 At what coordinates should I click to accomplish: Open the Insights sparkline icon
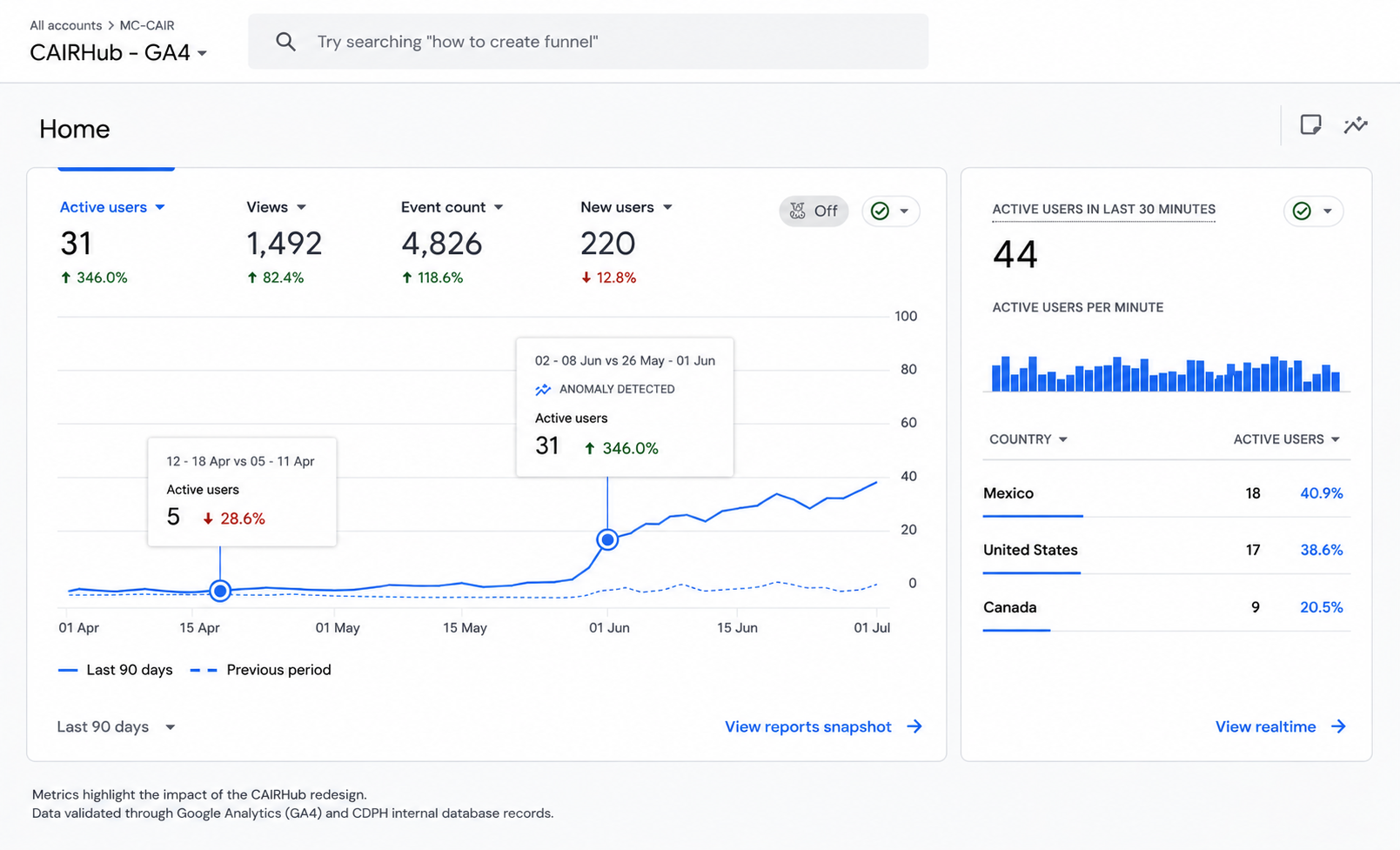(x=1356, y=125)
